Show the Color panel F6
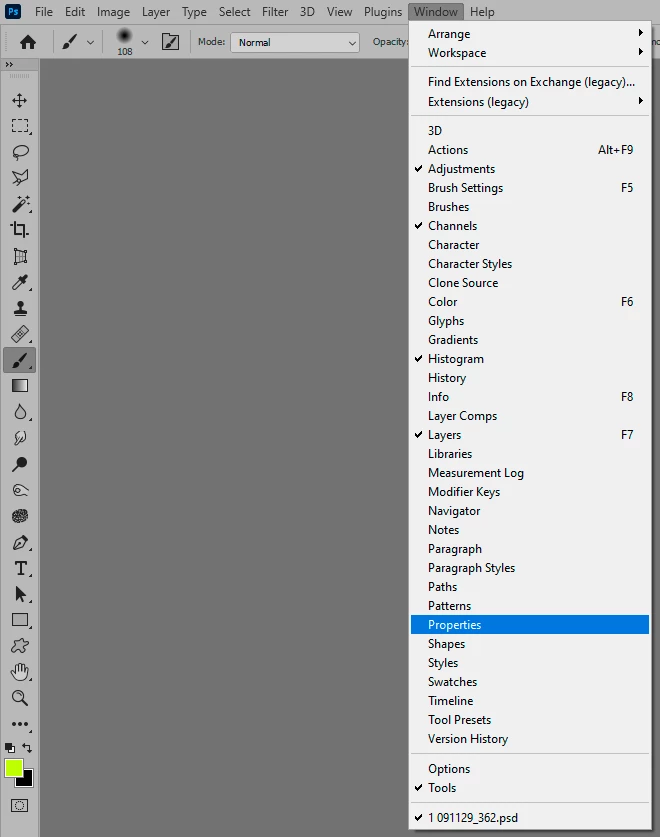 click(530, 302)
